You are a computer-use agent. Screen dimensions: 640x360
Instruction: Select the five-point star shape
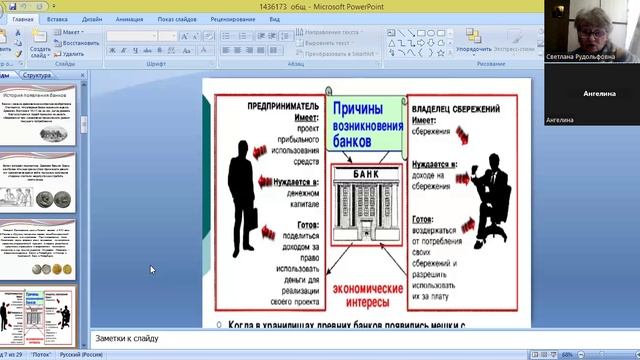pos(441,53)
